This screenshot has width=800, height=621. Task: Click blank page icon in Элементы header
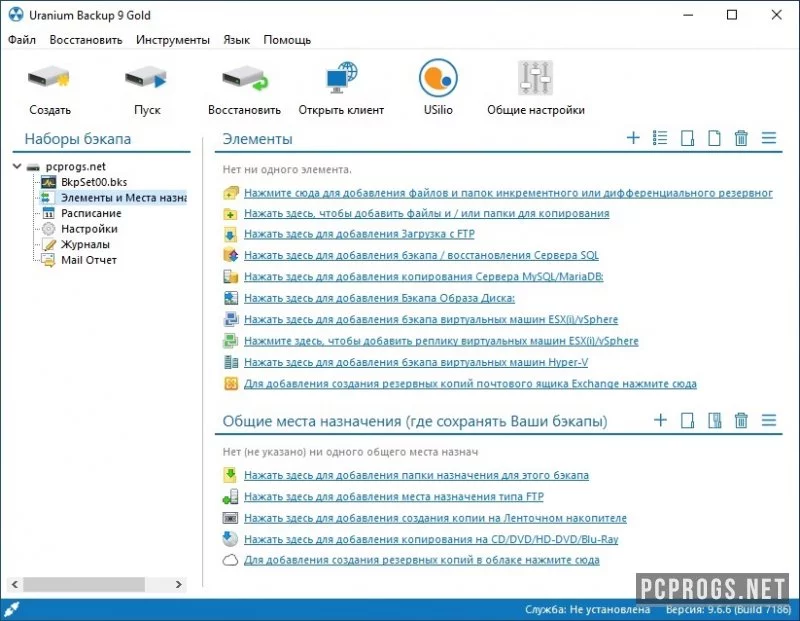pos(714,138)
